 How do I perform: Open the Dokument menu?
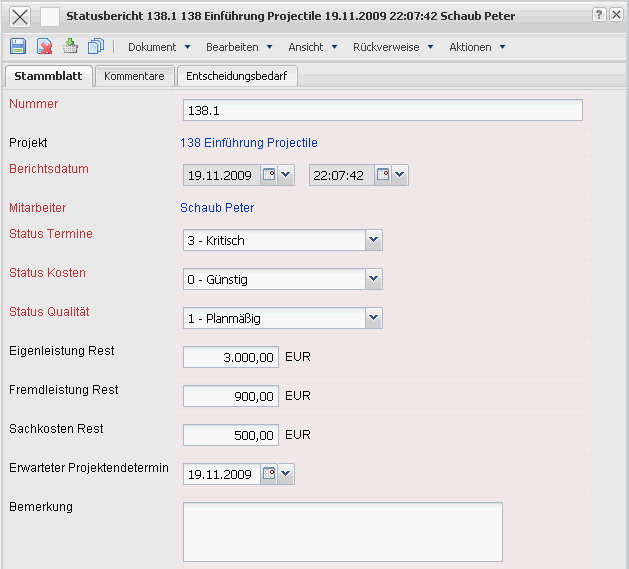pyautogui.click(x=158, y=47)
